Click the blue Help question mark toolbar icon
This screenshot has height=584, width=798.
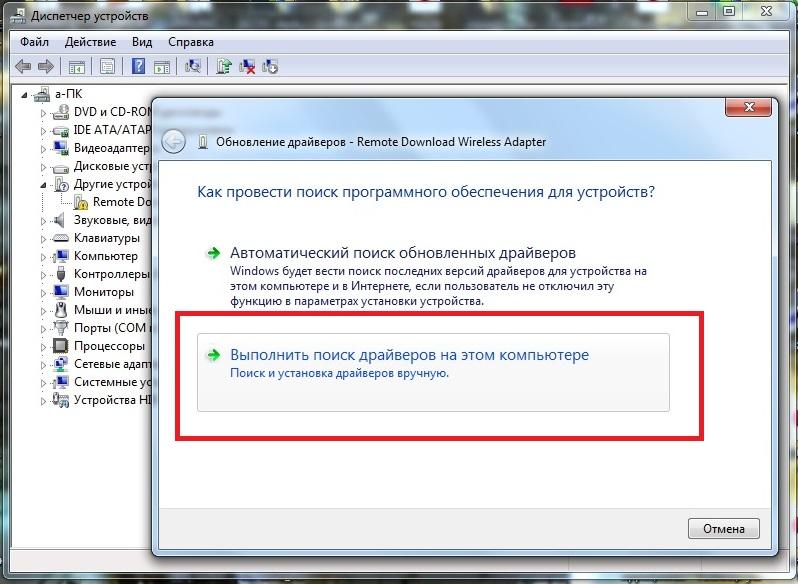138,66
